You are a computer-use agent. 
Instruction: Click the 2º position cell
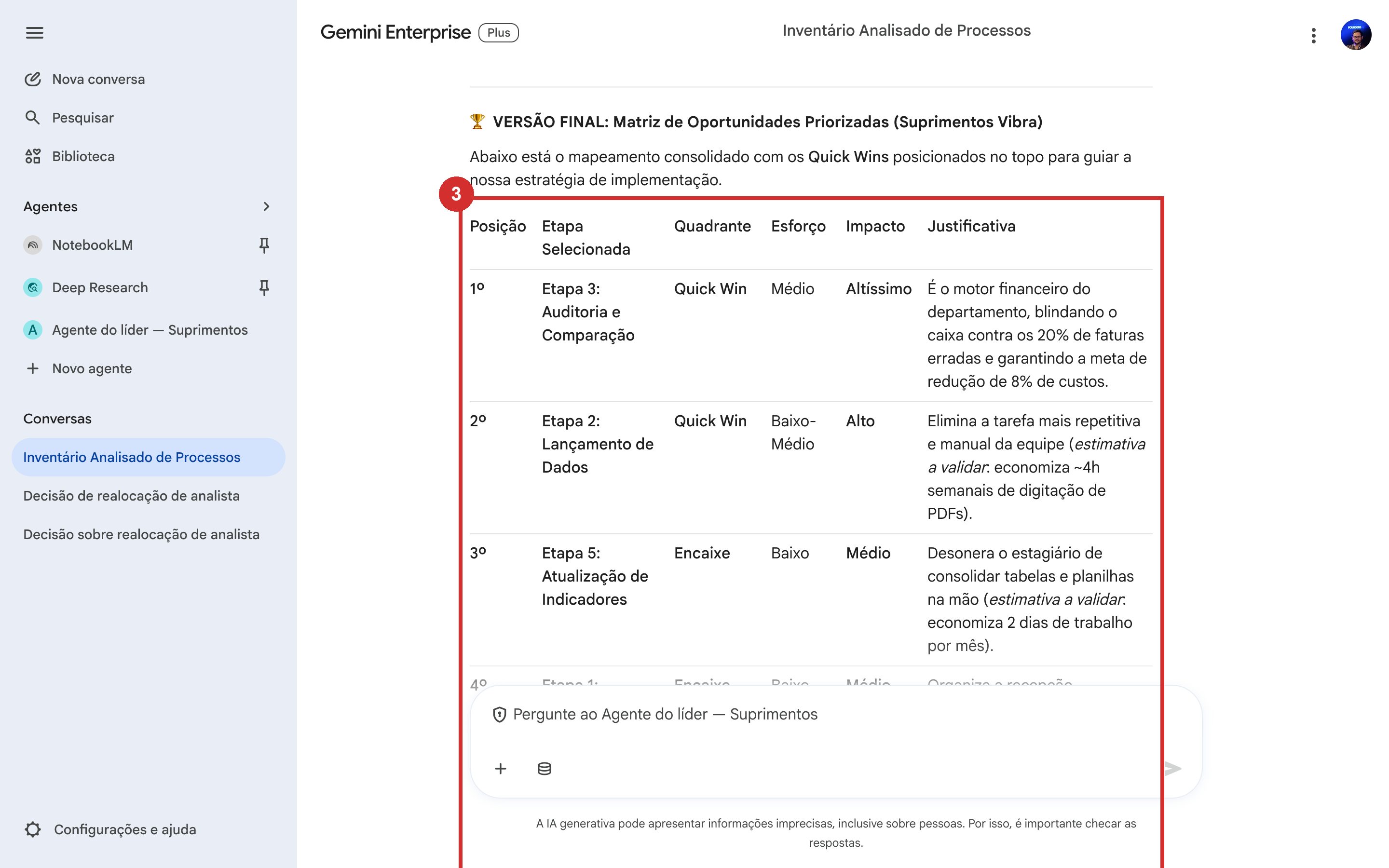tap(477, 421)
